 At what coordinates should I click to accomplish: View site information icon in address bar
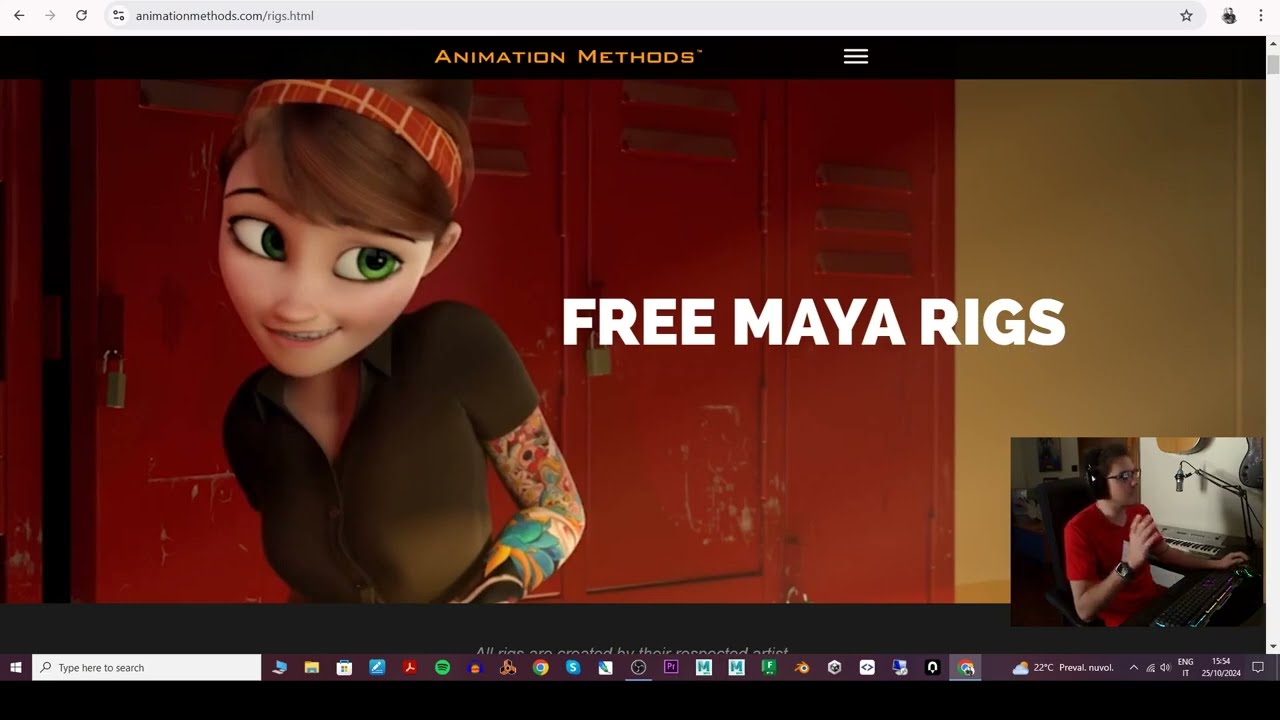coord(118,16)
